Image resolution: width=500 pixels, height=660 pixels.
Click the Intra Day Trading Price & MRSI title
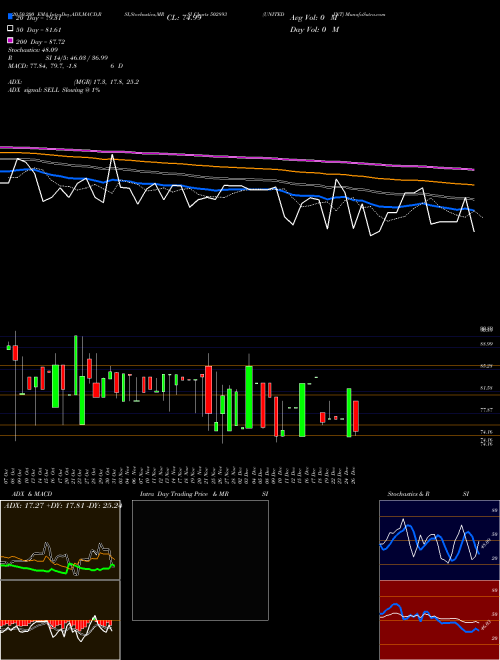[204, 494]
